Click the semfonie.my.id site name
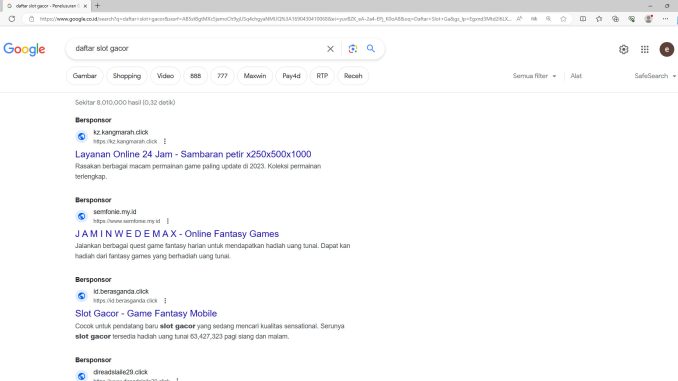Screen dimensions: 678x381 (115, 212)
